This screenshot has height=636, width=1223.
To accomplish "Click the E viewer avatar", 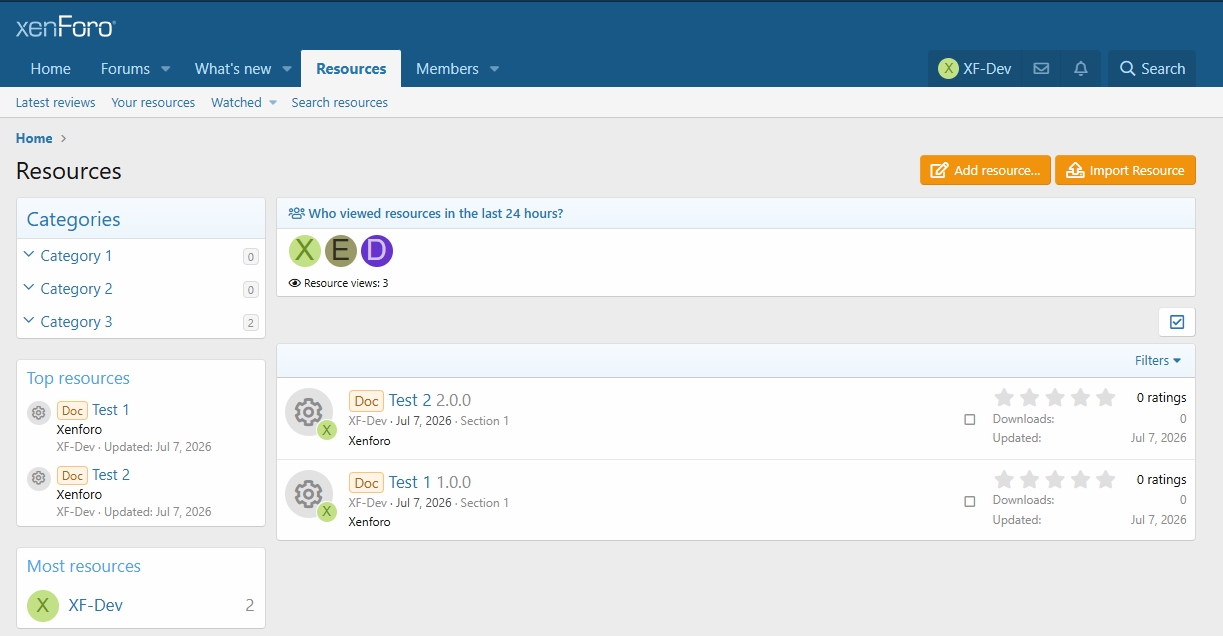I will (x=341, y=250).
